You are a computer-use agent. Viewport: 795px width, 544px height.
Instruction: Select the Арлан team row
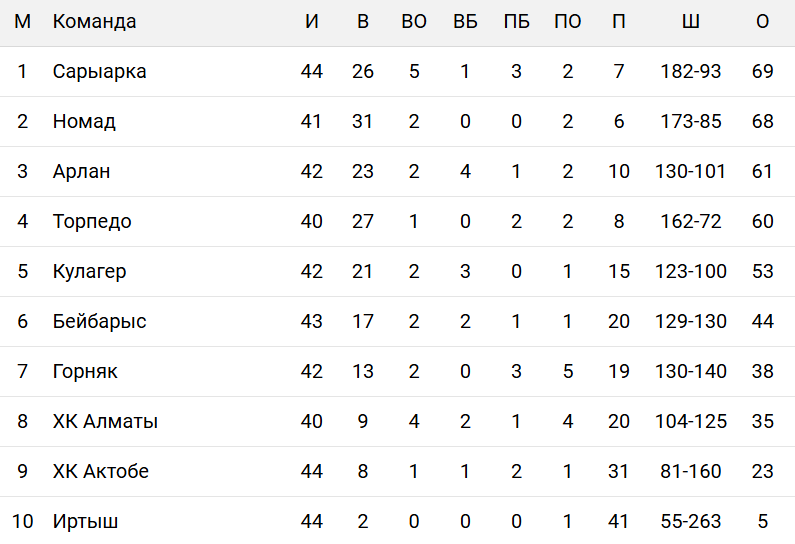82,171
